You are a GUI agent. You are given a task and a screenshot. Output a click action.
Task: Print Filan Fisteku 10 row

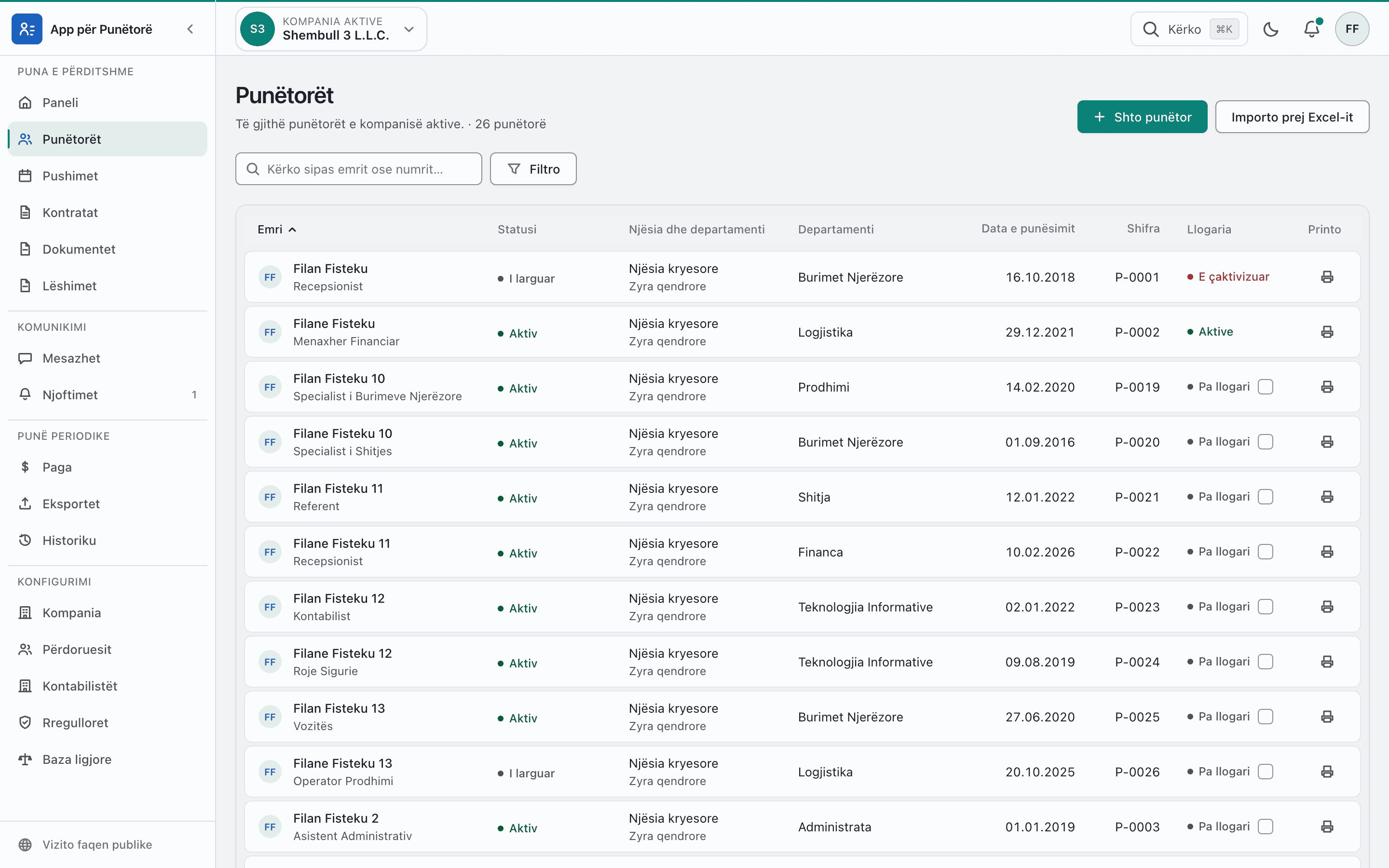point(1327,387)
